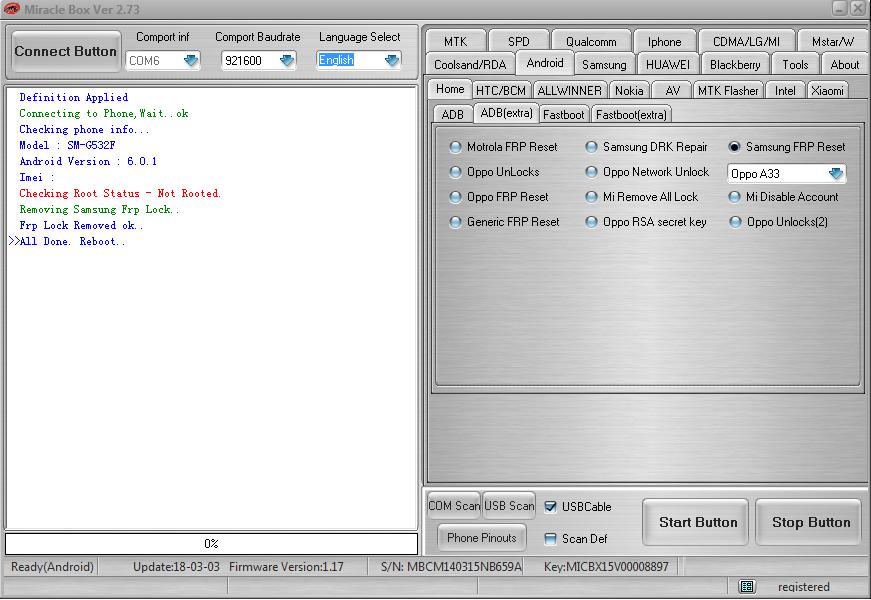
Task: Open the Fastboot(extra) tab
Action: [x=631, y=114]
